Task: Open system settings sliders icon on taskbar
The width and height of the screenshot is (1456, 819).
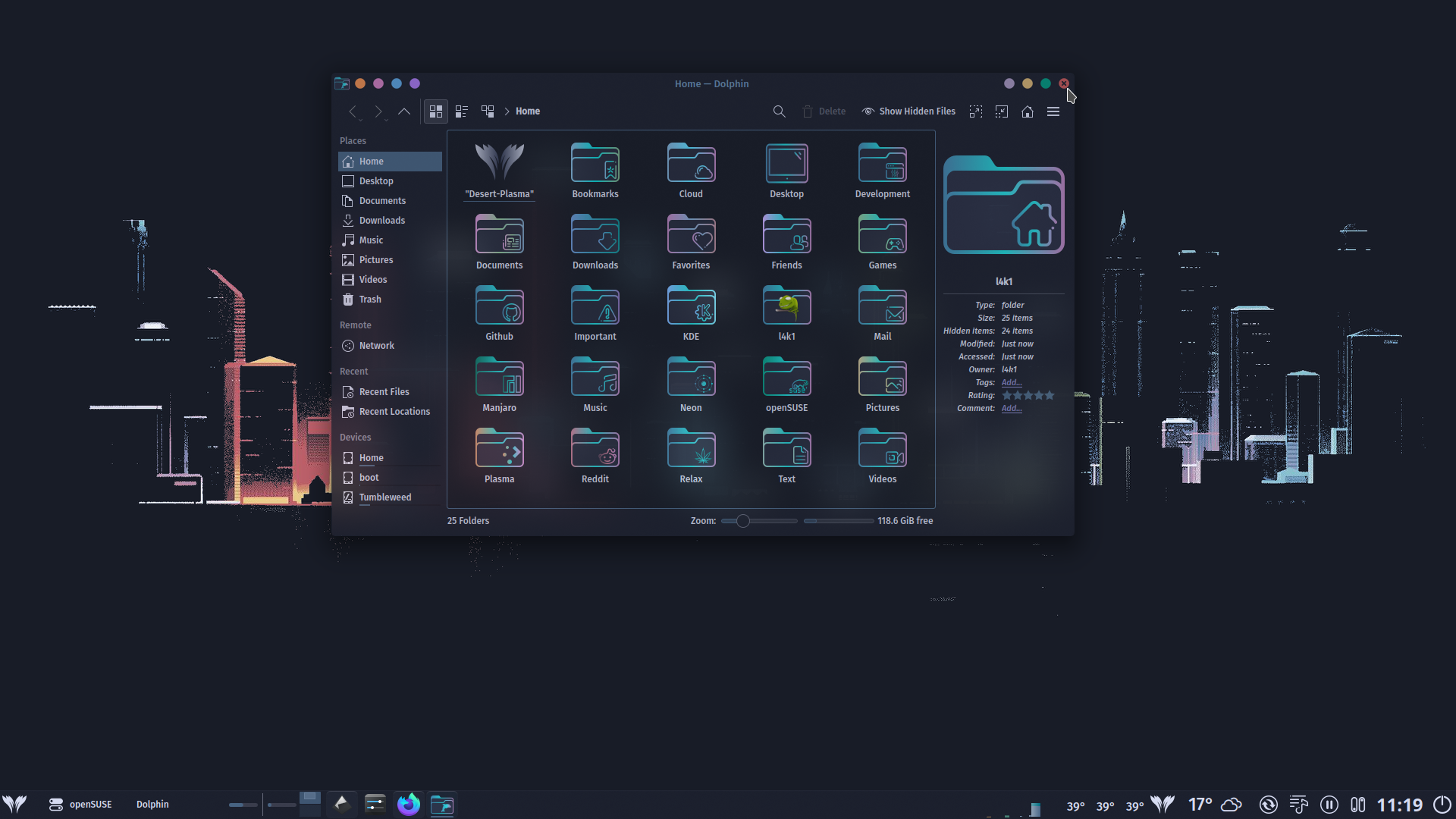Action: (x=375, y=804)
